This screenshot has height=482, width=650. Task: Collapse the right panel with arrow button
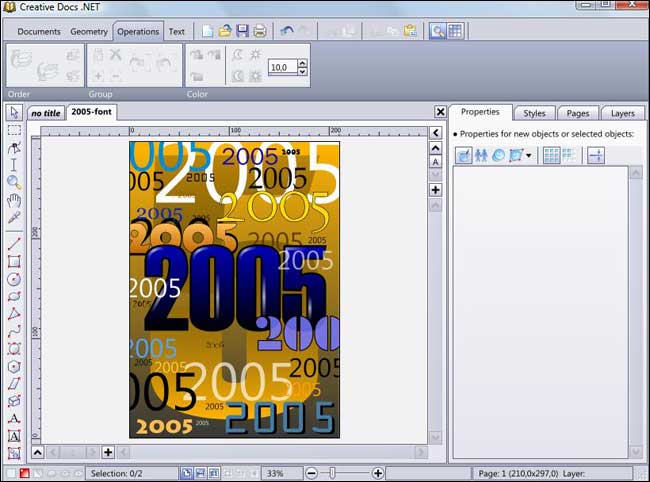(435, 132)
